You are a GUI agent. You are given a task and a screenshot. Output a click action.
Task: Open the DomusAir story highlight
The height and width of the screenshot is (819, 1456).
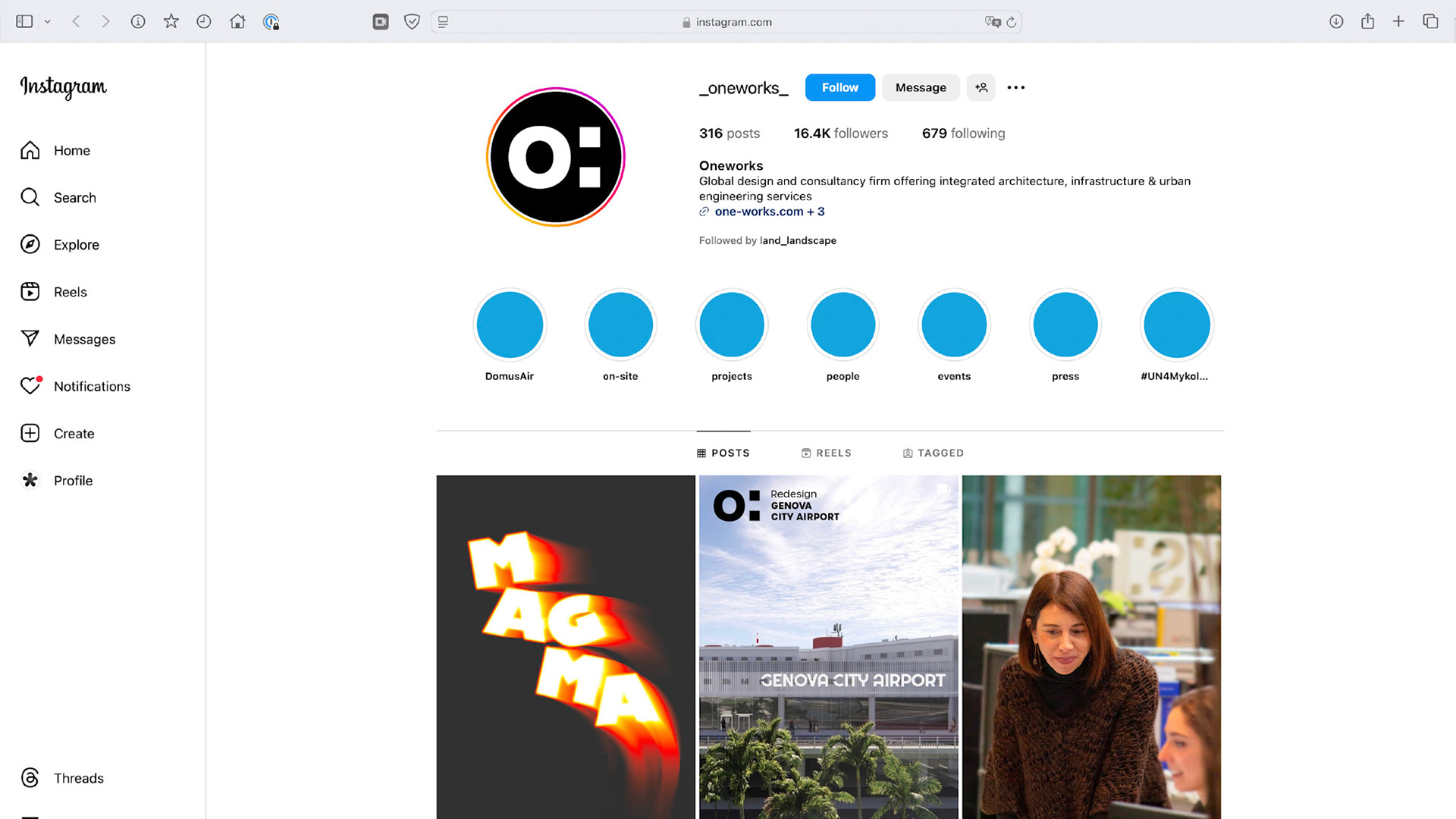coord(510,325)
